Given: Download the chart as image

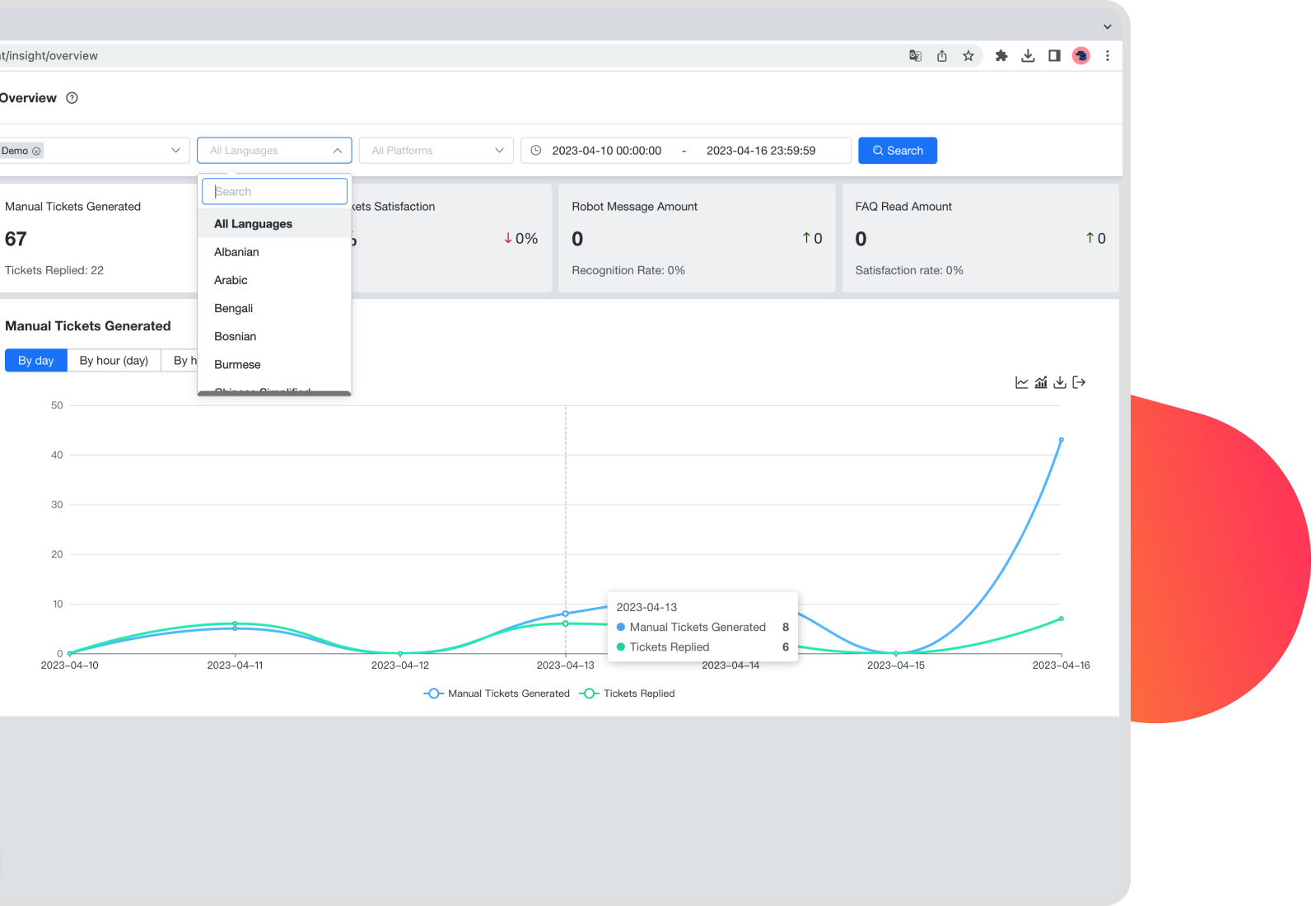Looking at the screenshot, I should click(1060, 382).
